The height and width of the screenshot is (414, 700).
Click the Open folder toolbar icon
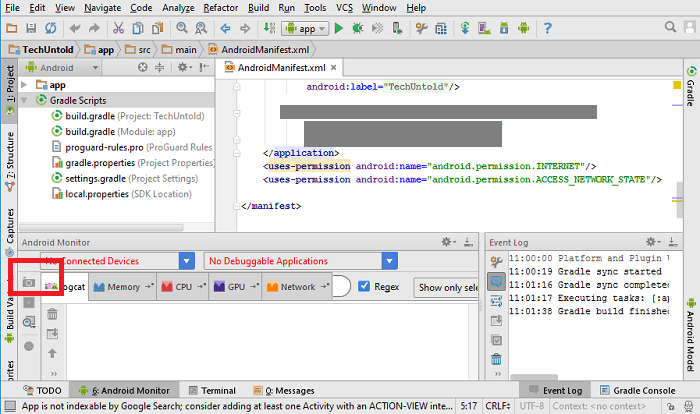coord(12,28)
